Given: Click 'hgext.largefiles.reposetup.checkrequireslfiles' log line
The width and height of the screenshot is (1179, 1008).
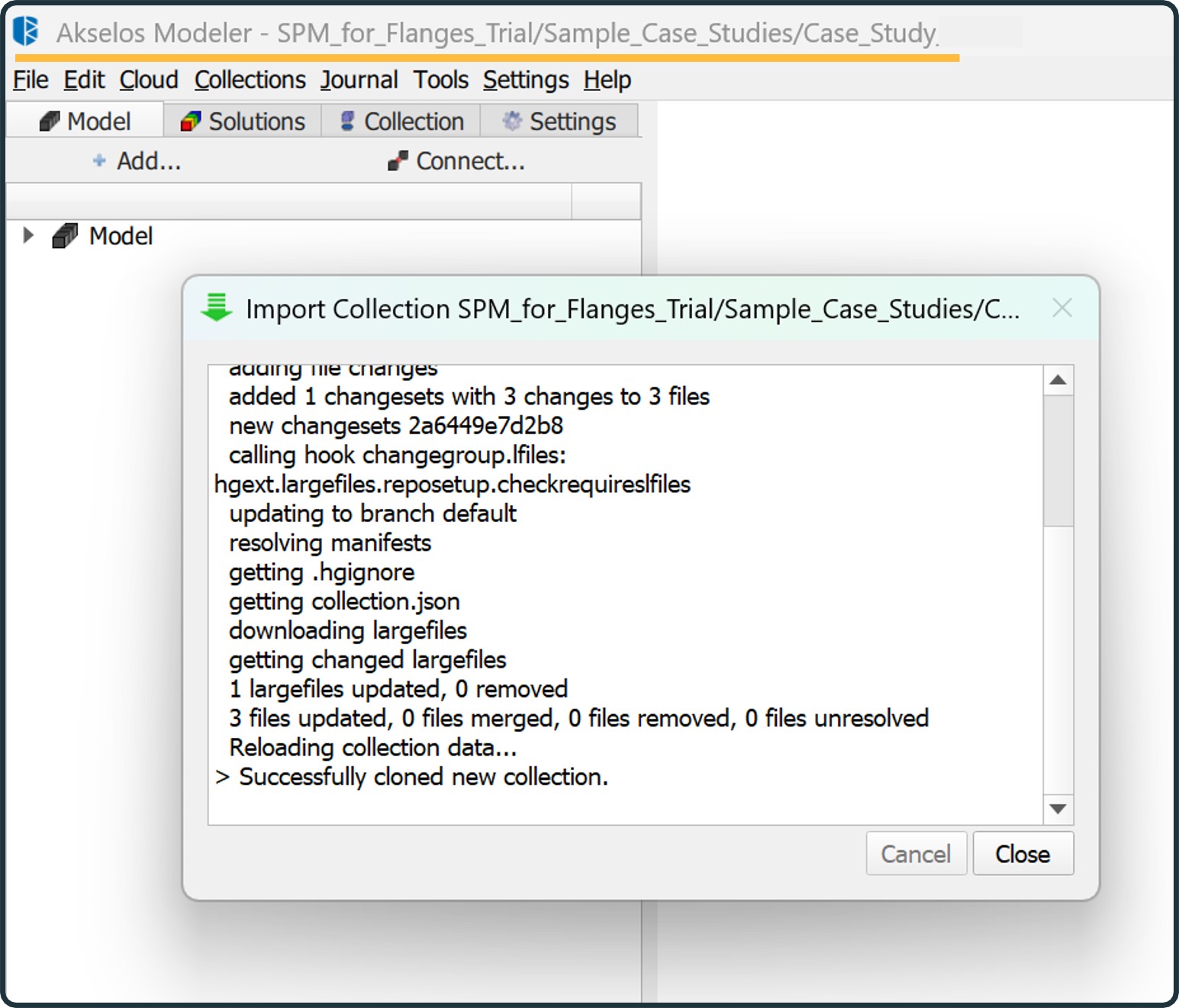Looking at the screenshot, I should pyautogui.click(x=453, y=484).
